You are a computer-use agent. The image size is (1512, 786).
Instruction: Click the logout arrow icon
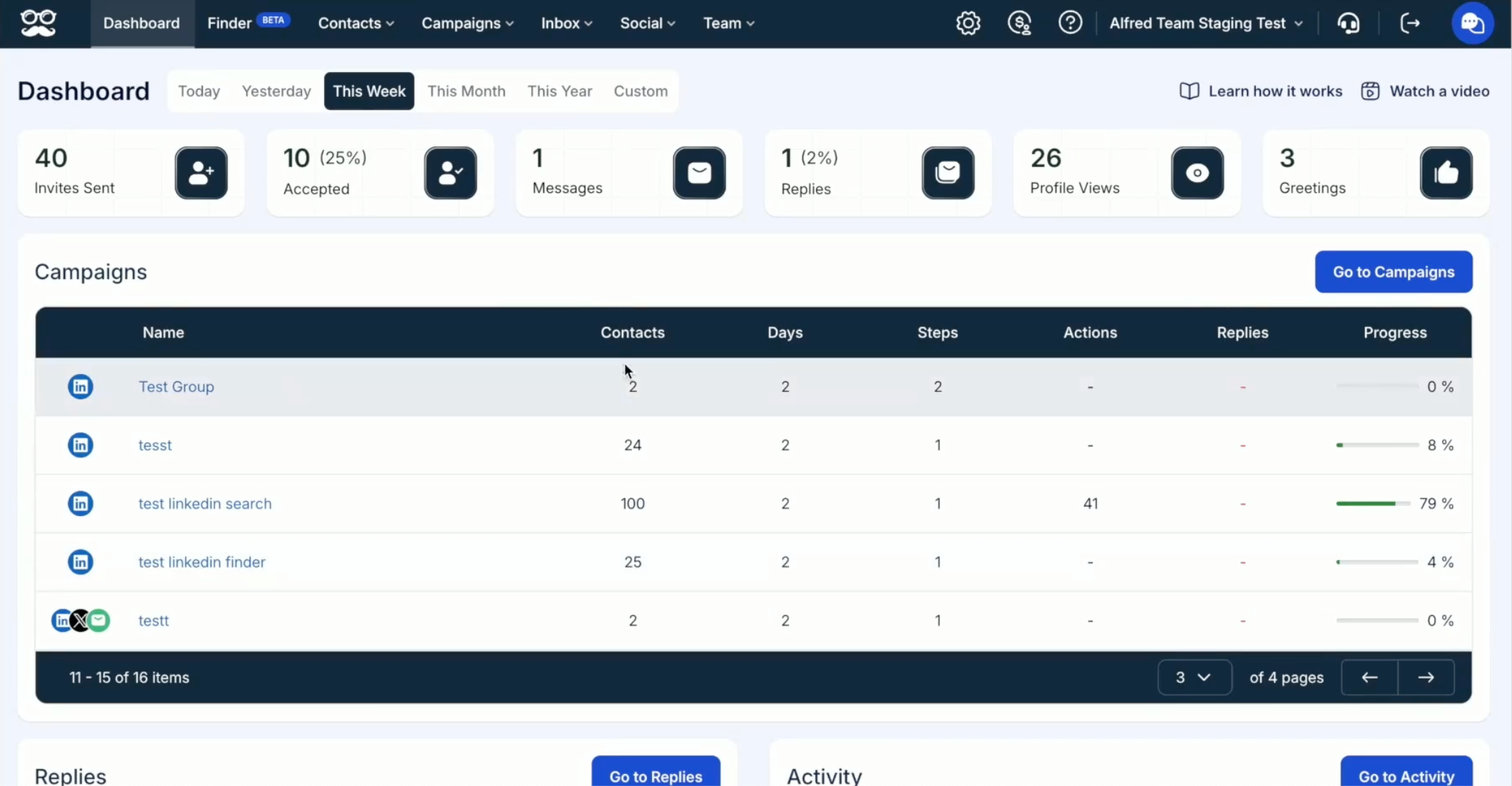(x=1411, y=23)
